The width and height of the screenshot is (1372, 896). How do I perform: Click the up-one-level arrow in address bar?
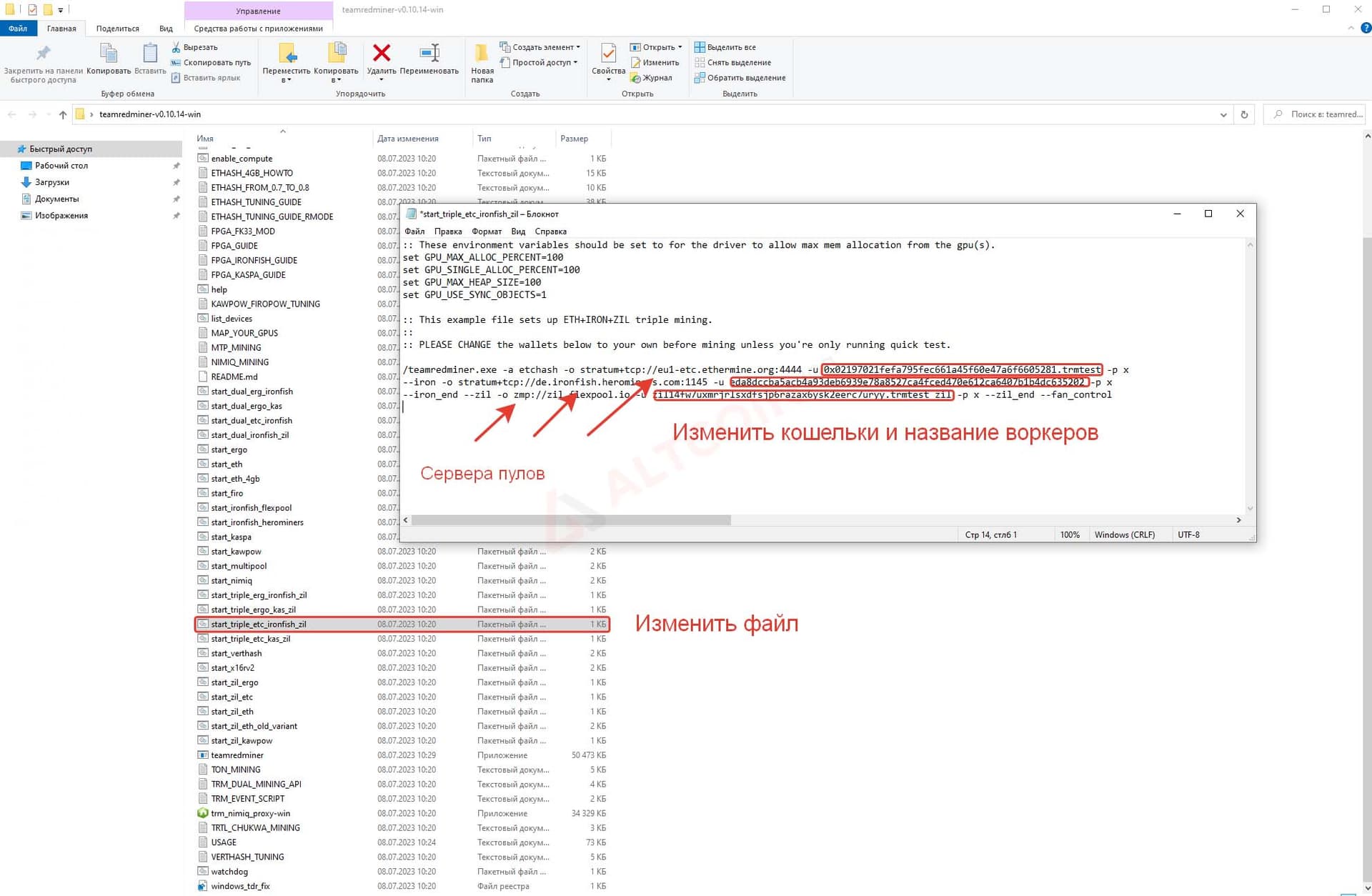(x=63, y=114)
